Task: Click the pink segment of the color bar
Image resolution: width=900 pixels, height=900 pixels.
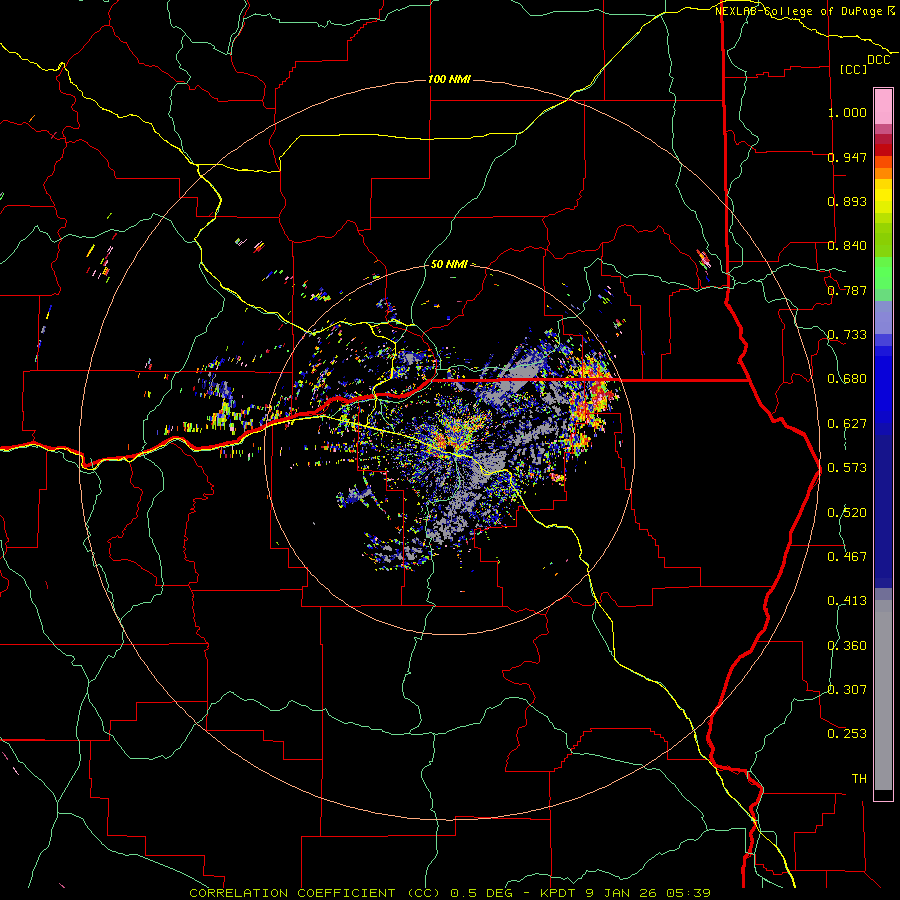Action: tap(883, 107)
